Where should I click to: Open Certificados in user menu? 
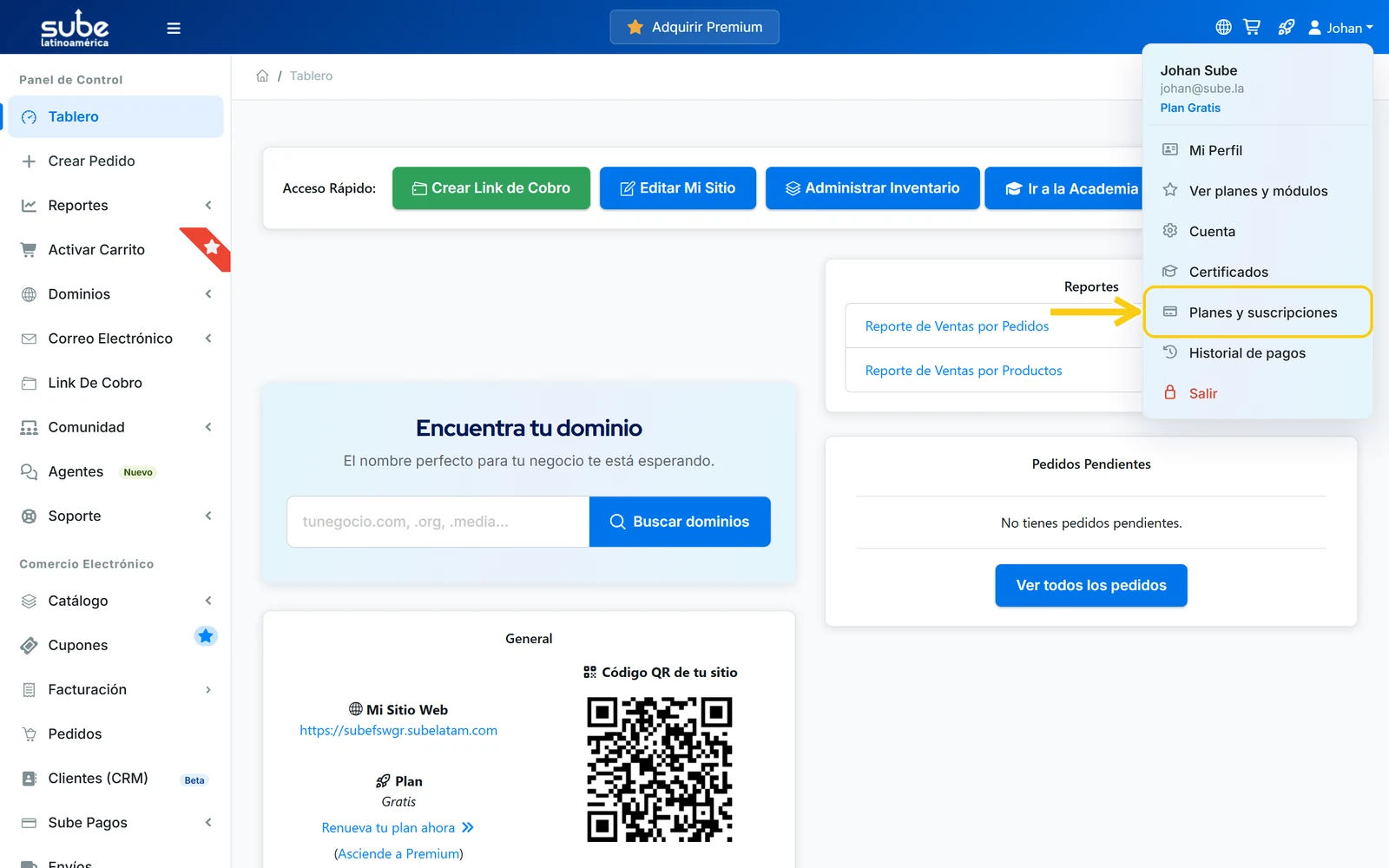pos(1257,272)
